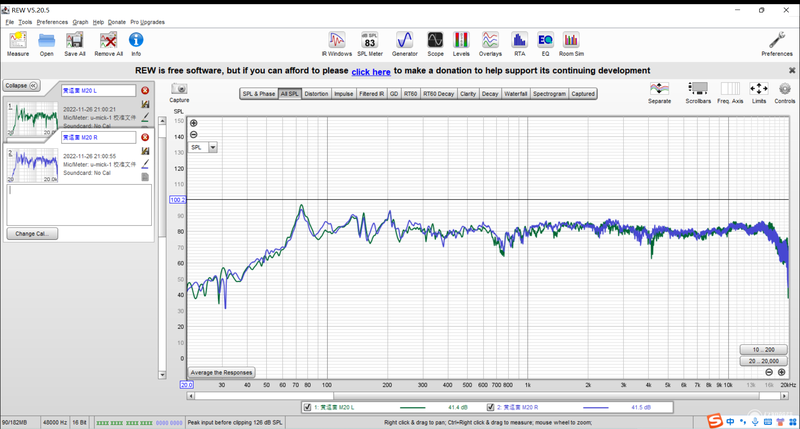Click Average the Responses button
800x429 pixels.
click(221, 372)
